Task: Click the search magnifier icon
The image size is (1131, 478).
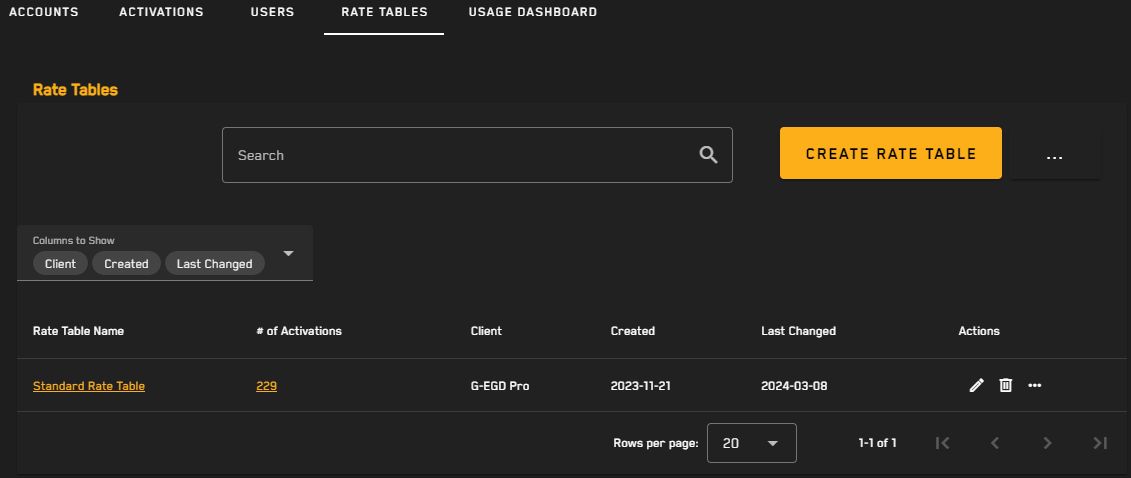Action: [708, 155]
